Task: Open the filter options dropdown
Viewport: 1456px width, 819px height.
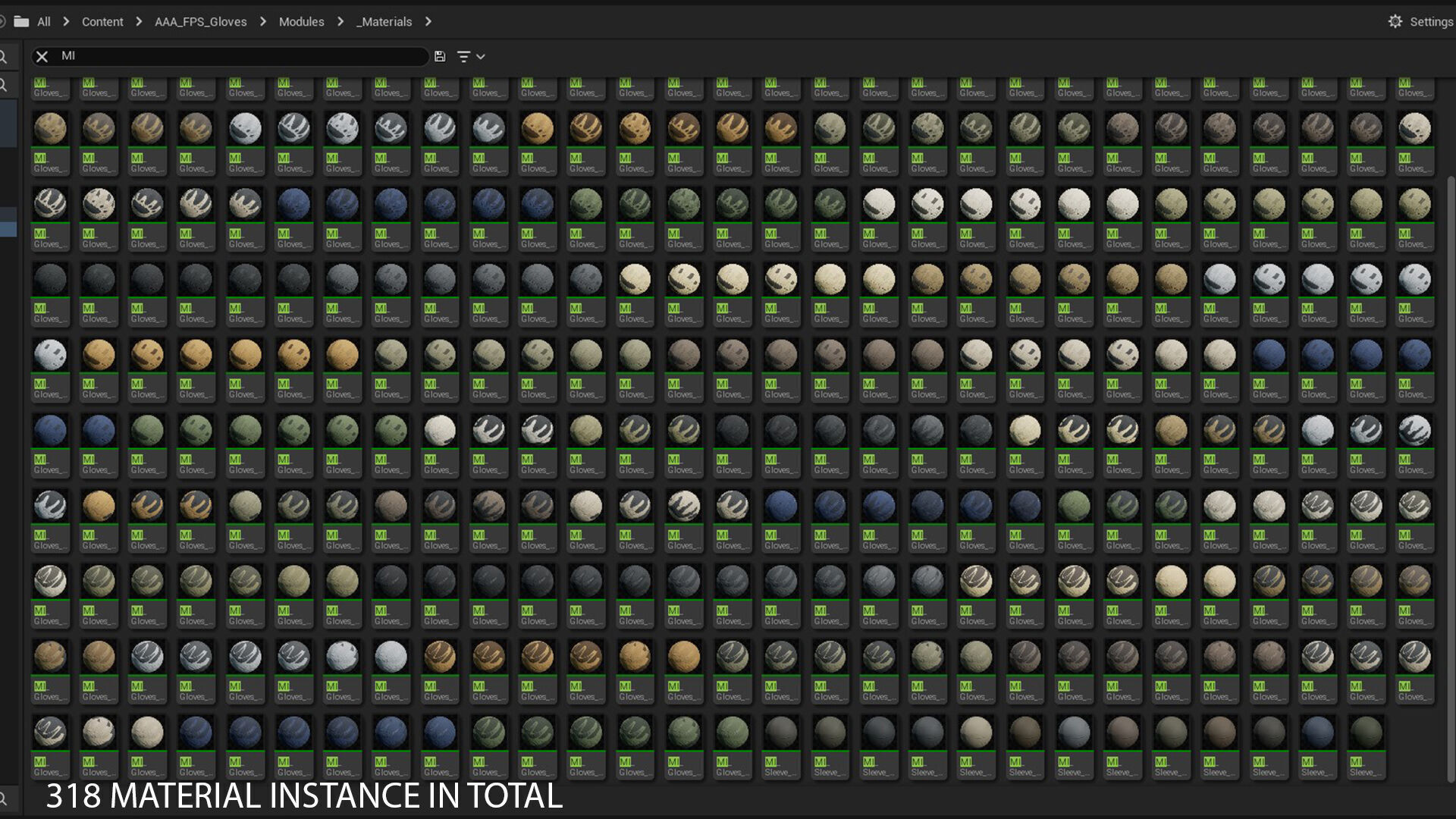Action: point(470,56)
